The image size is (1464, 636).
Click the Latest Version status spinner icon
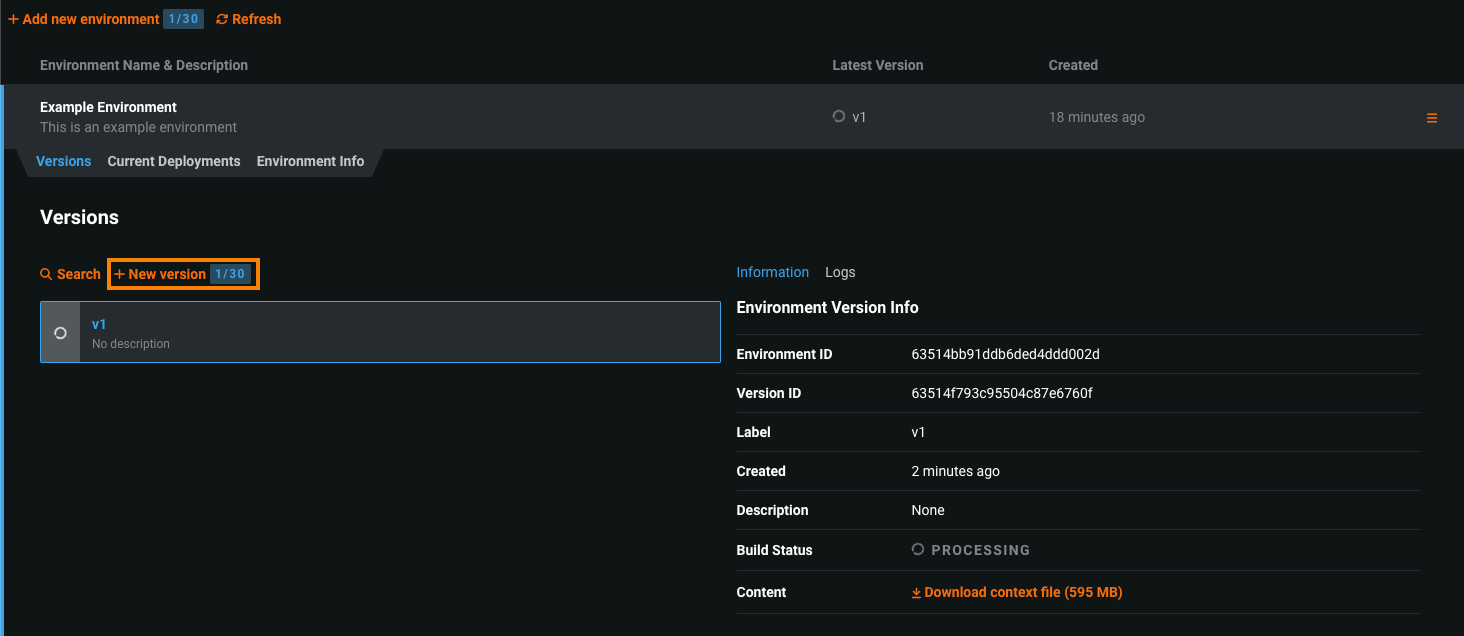point(839,117)
